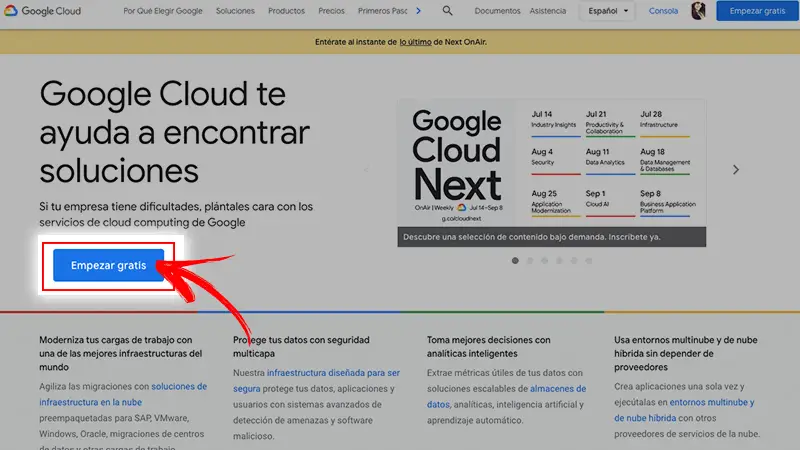Select the sixth carousel dot
This screenshot has width=800, height=450.
[x=589, y=261]
